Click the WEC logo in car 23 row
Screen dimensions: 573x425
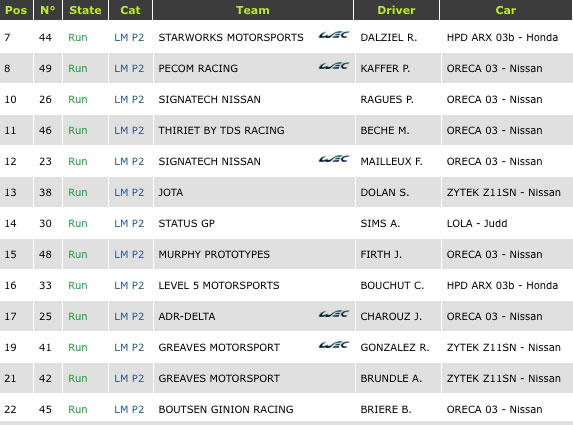click(x=334, y=159)
